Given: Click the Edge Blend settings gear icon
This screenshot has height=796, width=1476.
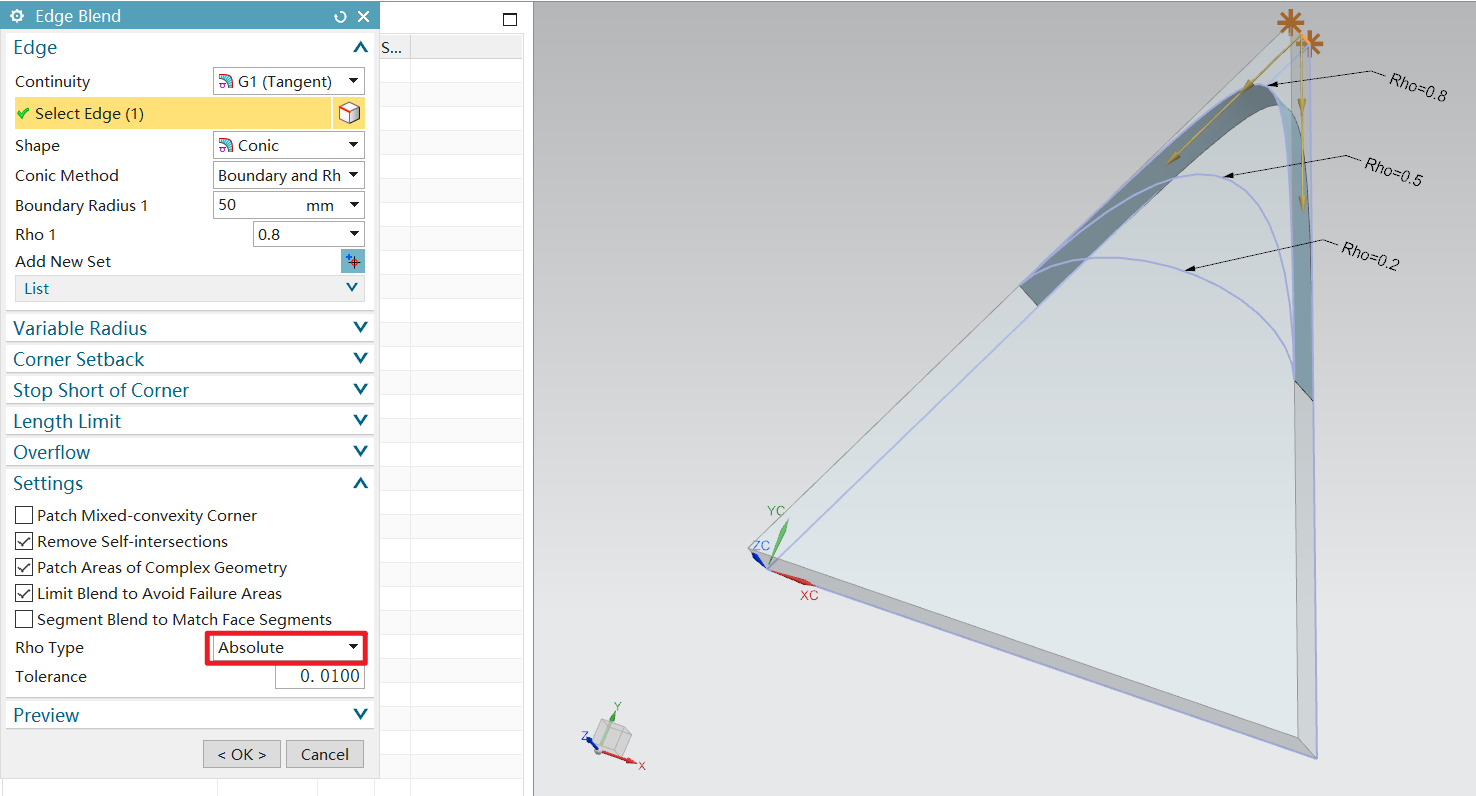Looking at the screenshot, I should [17, 16].
